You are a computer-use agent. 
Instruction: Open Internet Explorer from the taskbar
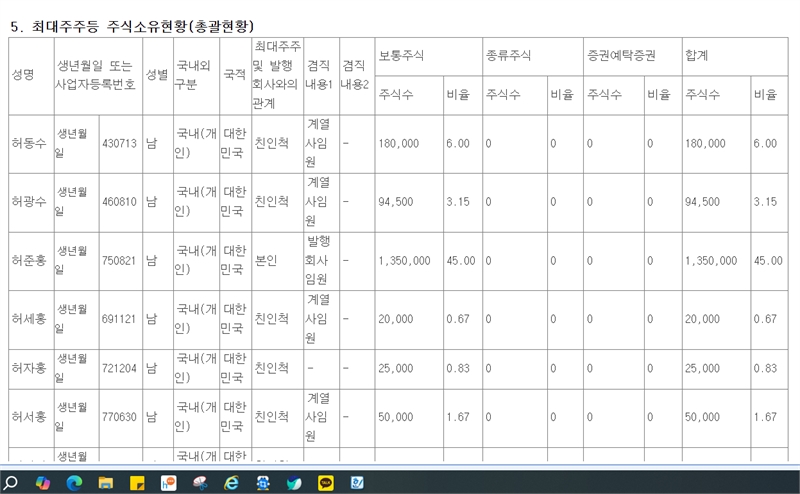(231, 482)
